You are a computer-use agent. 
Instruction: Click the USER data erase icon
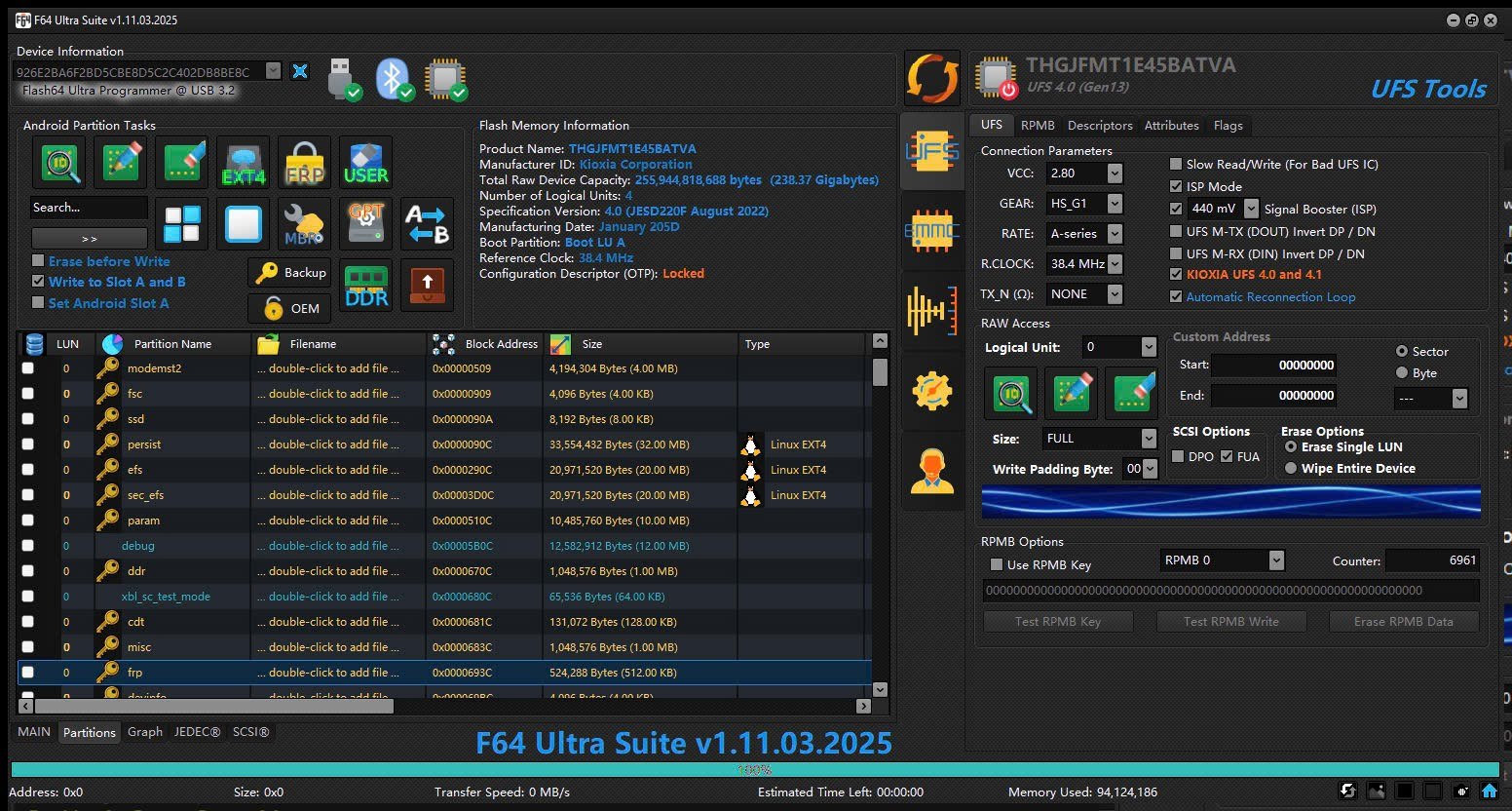click(x=365, y=162)
